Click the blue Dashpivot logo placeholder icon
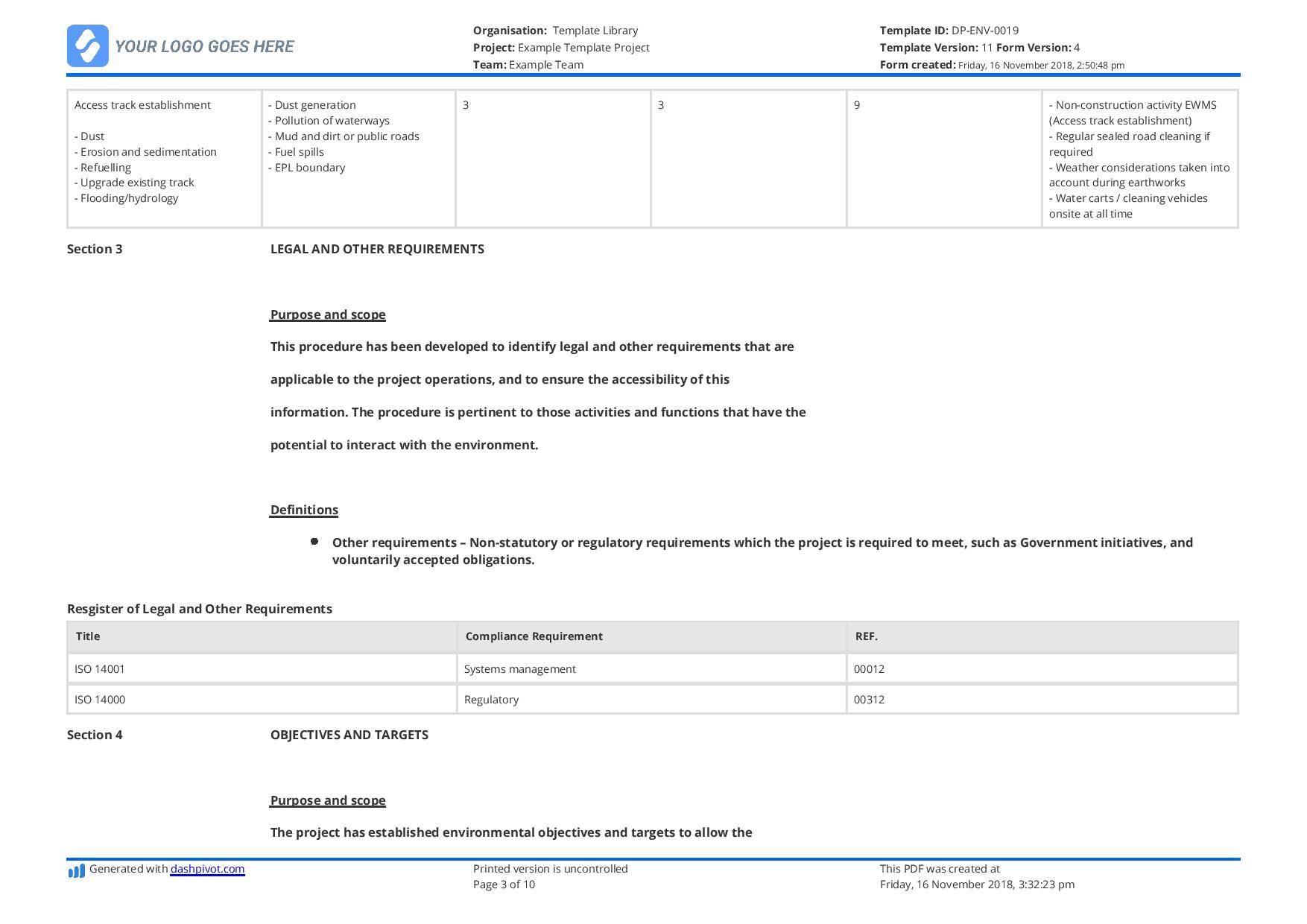 (x=88, y=46)
